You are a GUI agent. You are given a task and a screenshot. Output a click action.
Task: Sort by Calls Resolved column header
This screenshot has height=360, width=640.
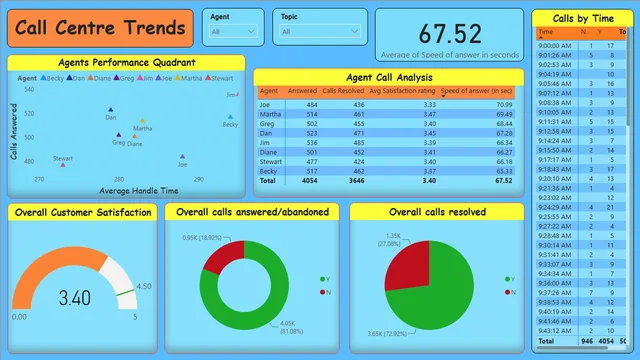[343, 91]
